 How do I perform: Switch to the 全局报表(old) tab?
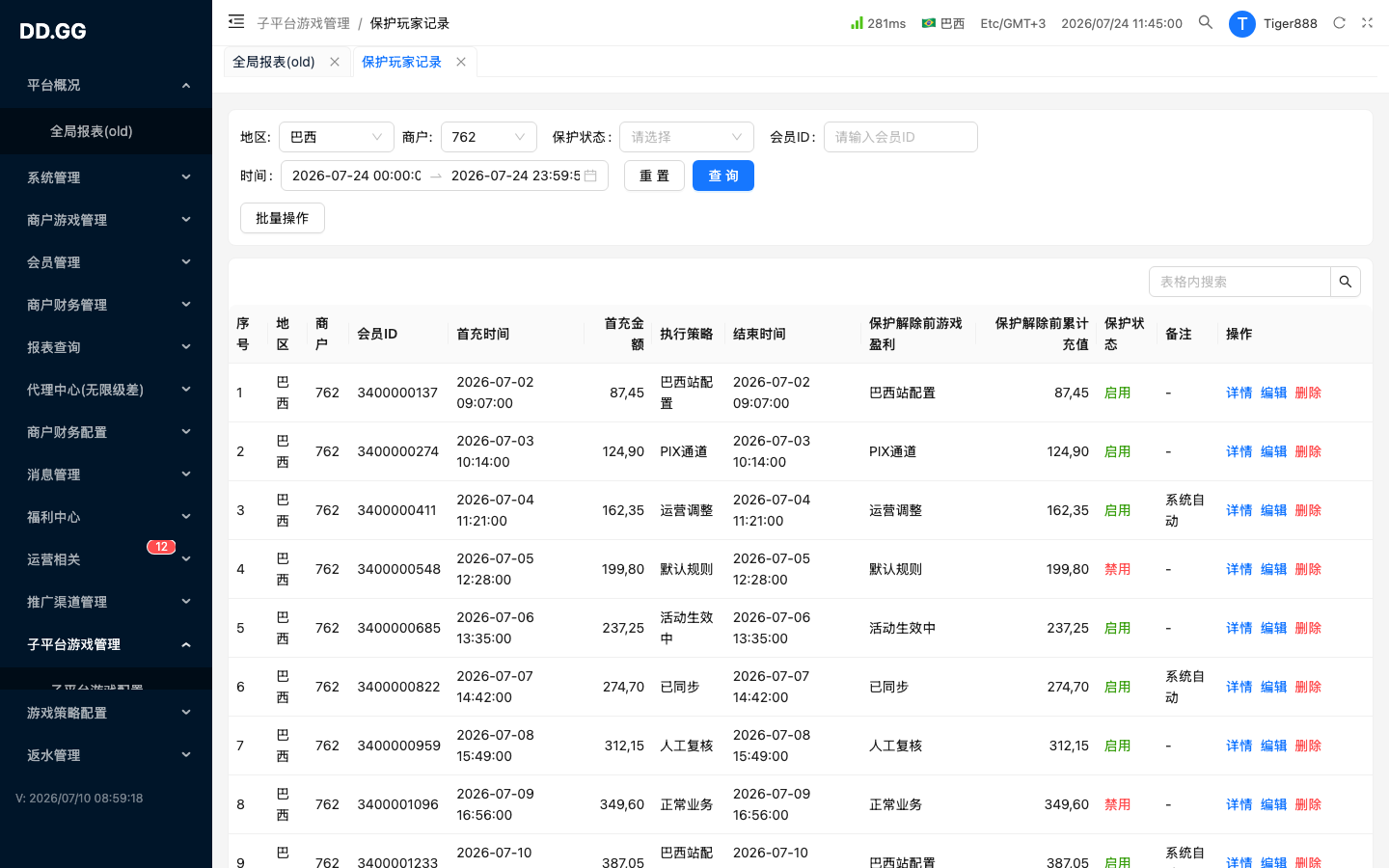274,62
